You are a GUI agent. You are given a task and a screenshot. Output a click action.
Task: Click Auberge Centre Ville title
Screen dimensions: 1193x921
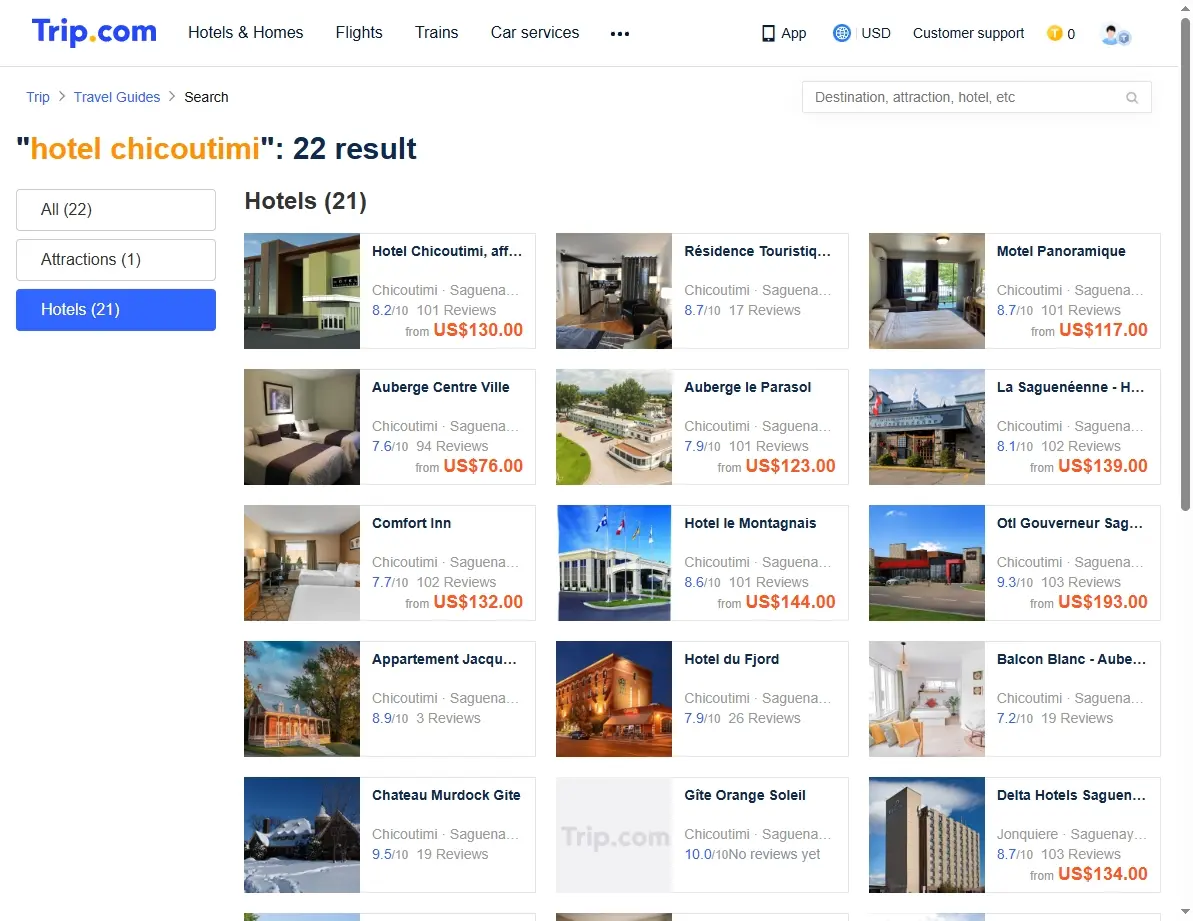[x=441, y=388]
